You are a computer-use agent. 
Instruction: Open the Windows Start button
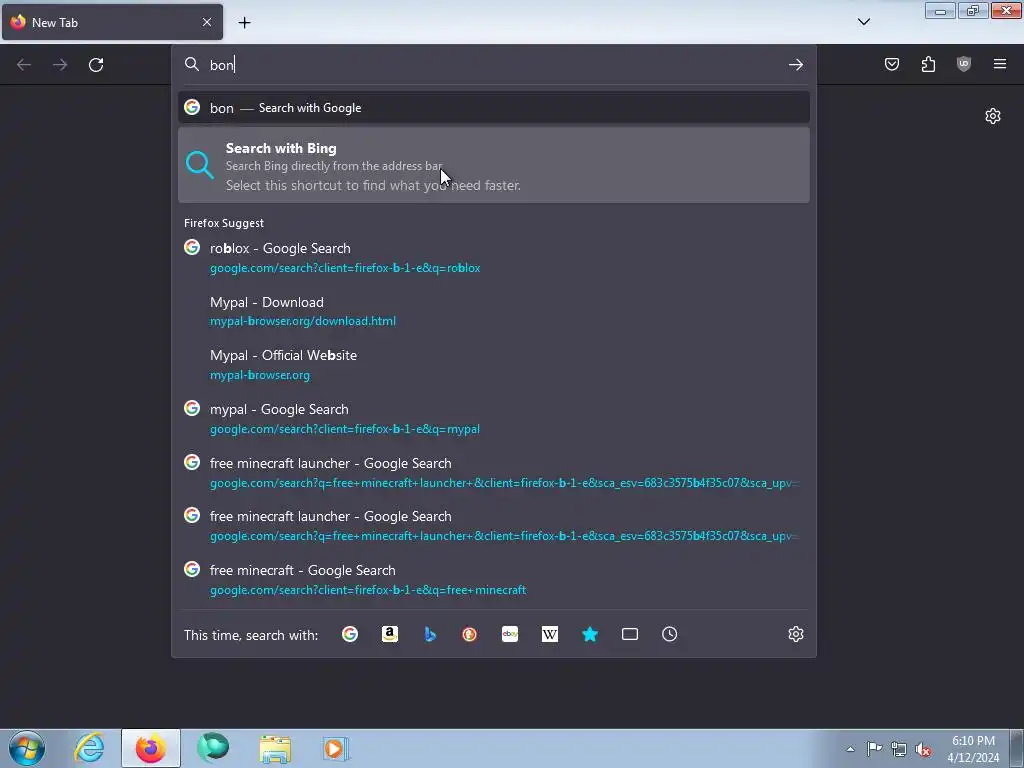tap(27, 748)
